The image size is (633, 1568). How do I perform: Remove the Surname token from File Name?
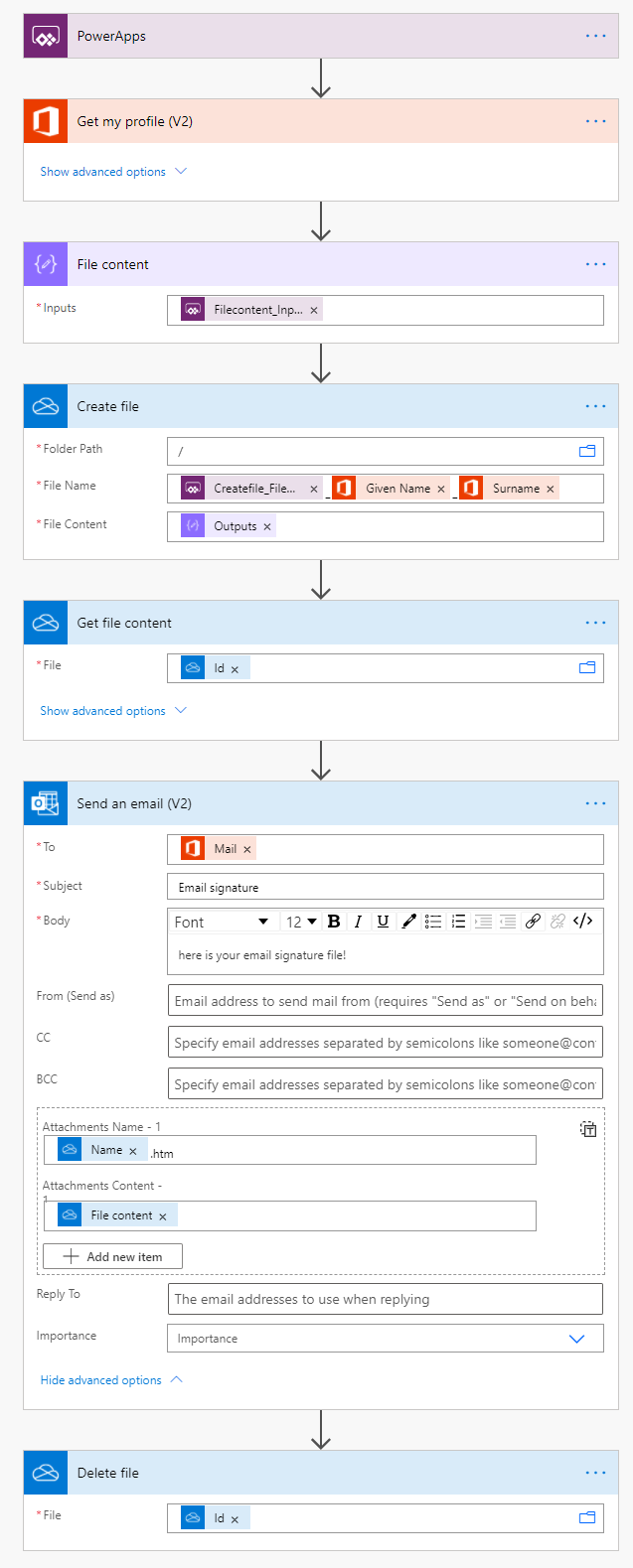(x=551, y=489)
